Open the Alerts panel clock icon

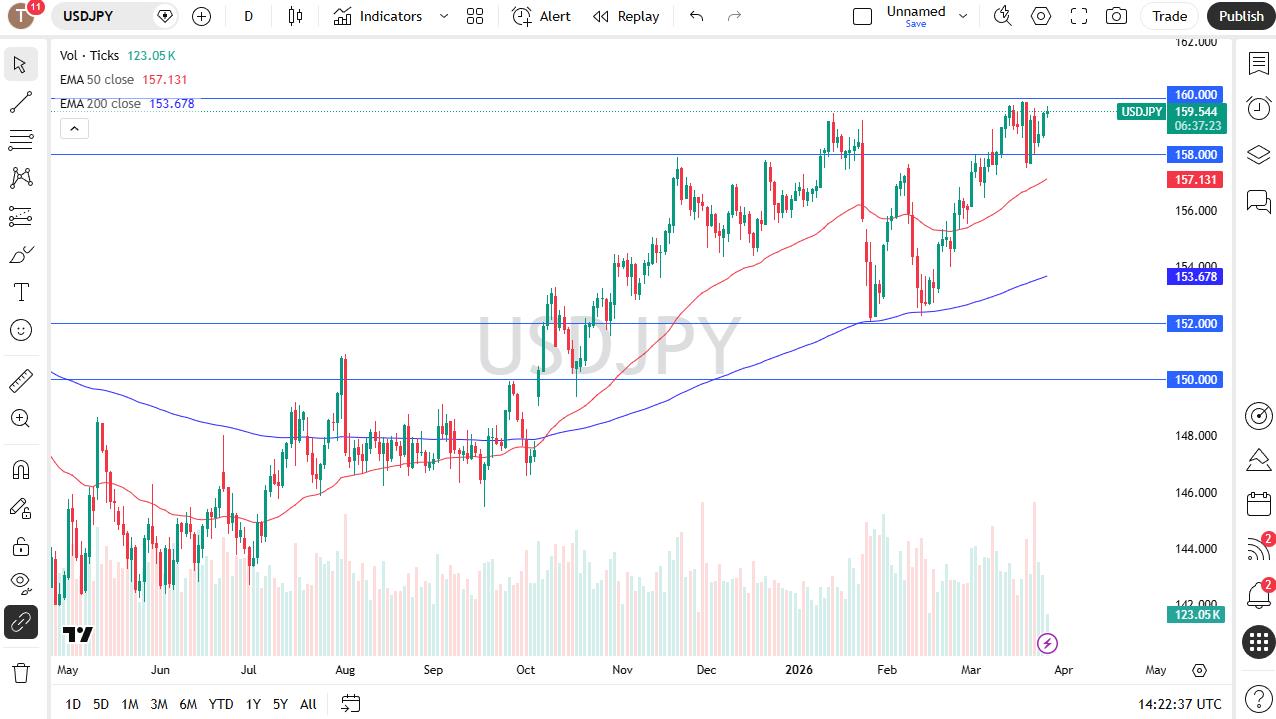point(1258,108)
